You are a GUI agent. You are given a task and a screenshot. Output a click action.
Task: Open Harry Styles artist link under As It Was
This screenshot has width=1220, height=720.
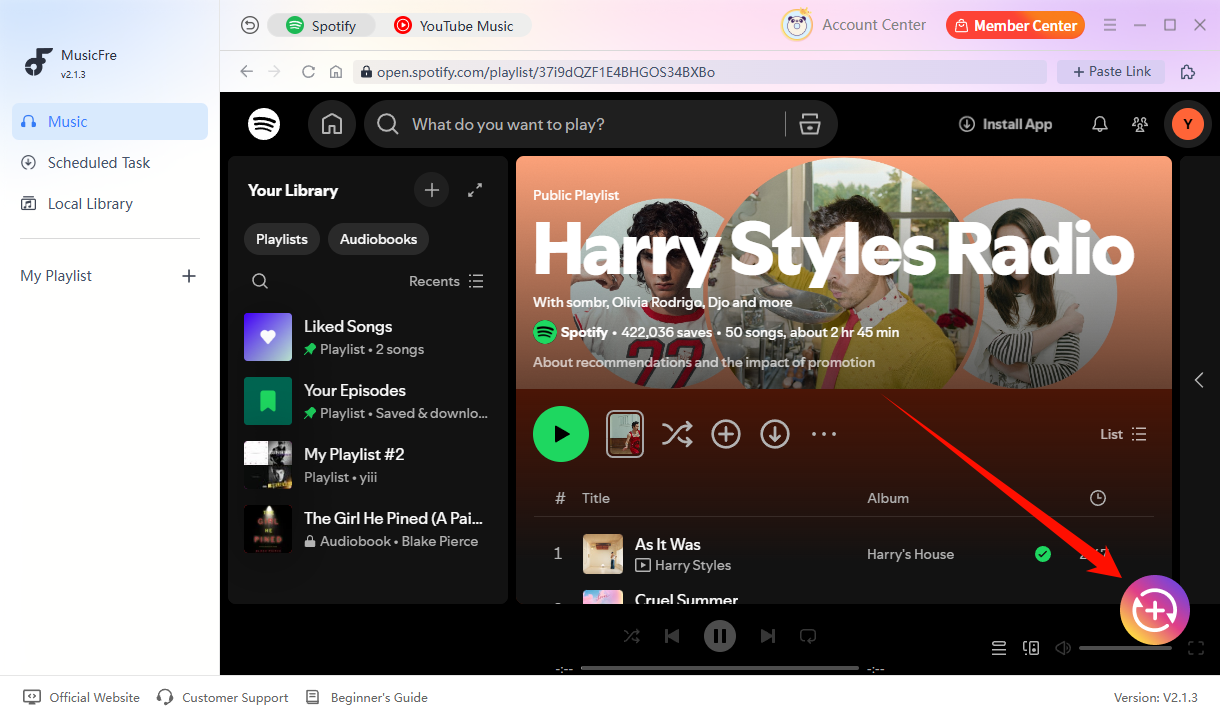coord(693,565)
